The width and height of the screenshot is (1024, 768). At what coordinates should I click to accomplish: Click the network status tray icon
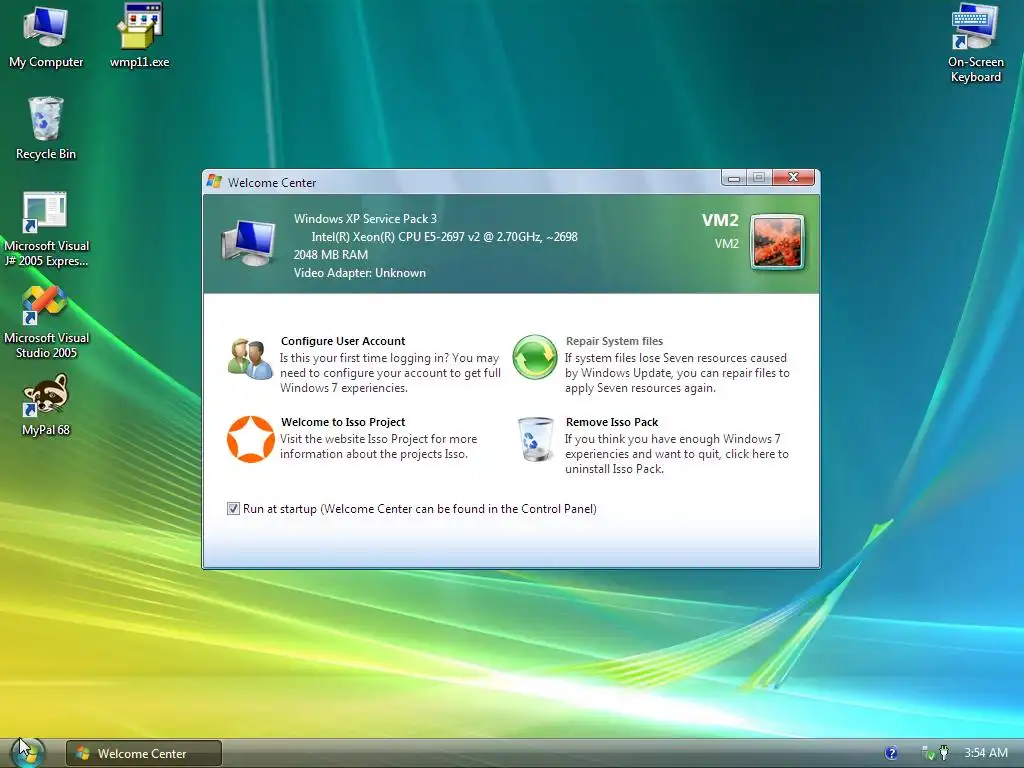927,753
